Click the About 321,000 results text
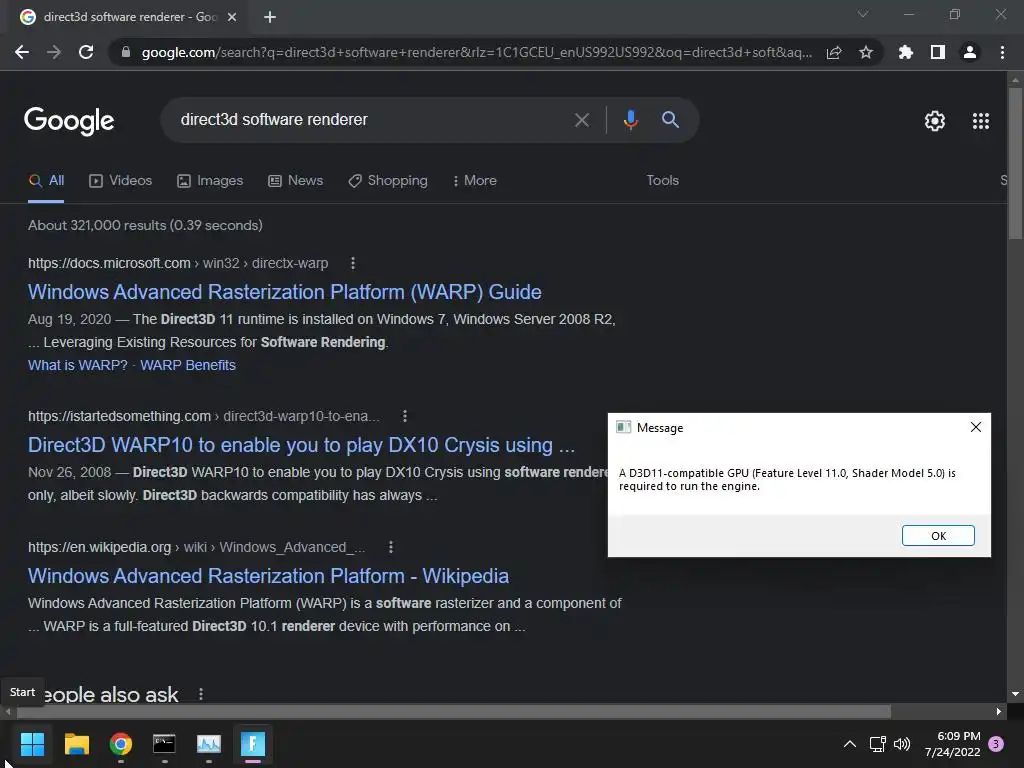 [145, 225]
